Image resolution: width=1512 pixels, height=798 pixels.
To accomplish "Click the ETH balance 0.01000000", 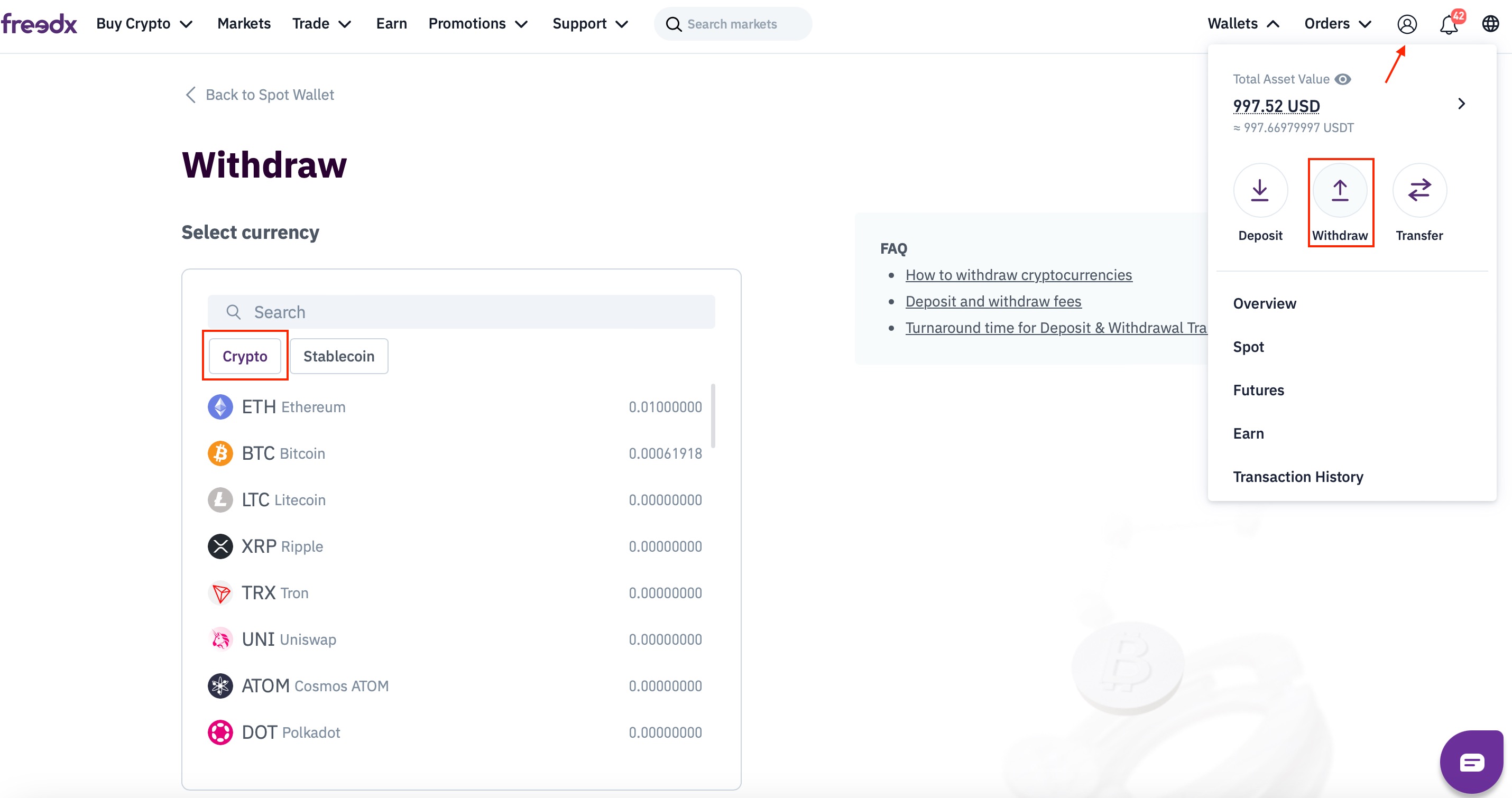I will [665, 406].
